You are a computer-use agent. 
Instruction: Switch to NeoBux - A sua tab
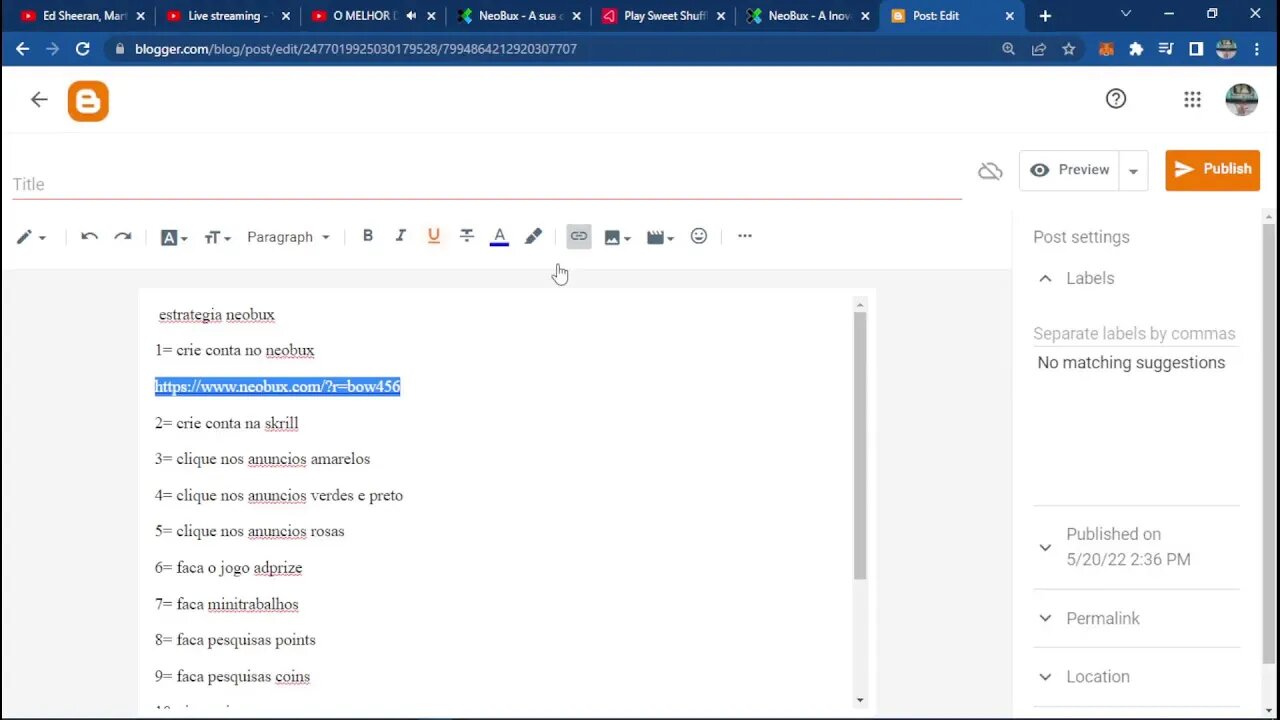(x=519, y=16)
